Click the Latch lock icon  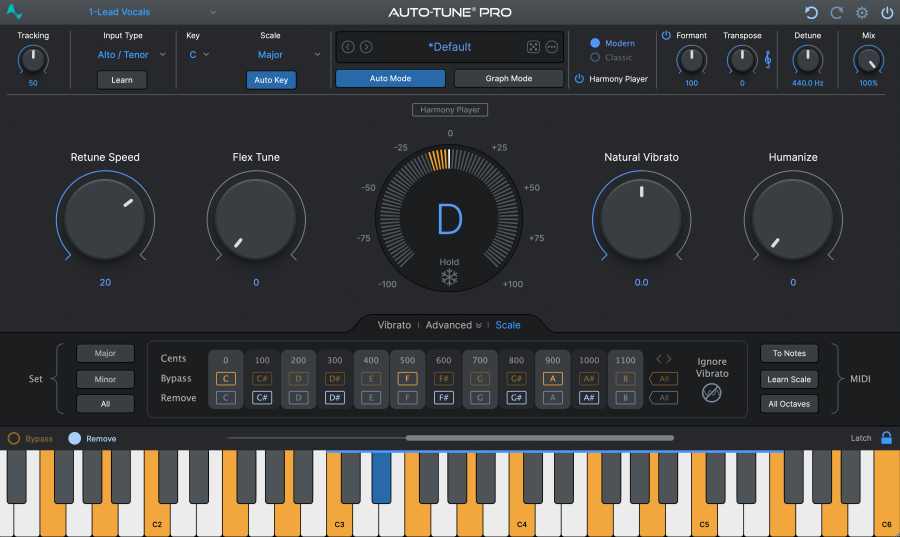[x=886, y=438]
